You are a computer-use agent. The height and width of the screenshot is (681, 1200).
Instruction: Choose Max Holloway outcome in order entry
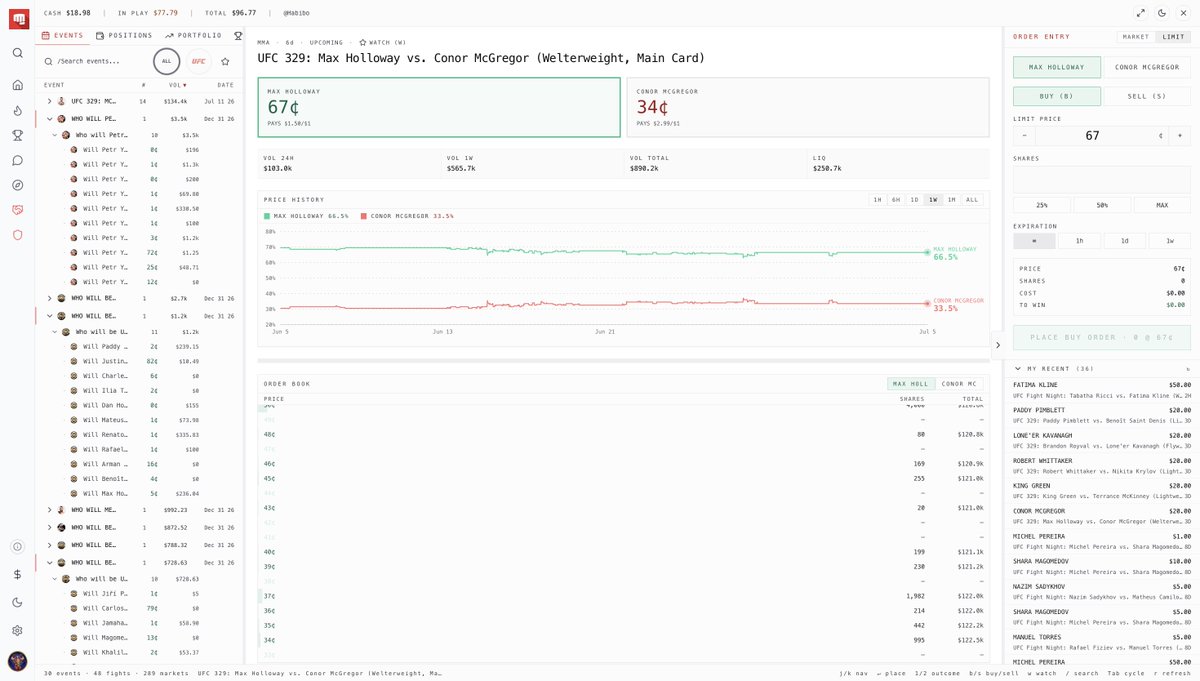pyautogui.click(x=1057, y=67)
